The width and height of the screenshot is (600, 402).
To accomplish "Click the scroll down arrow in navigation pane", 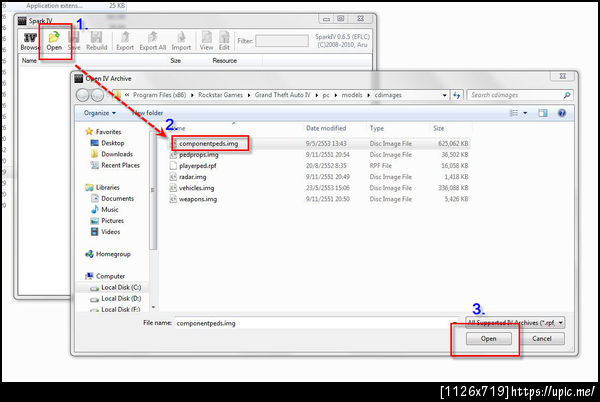I will tap(153, 307).
